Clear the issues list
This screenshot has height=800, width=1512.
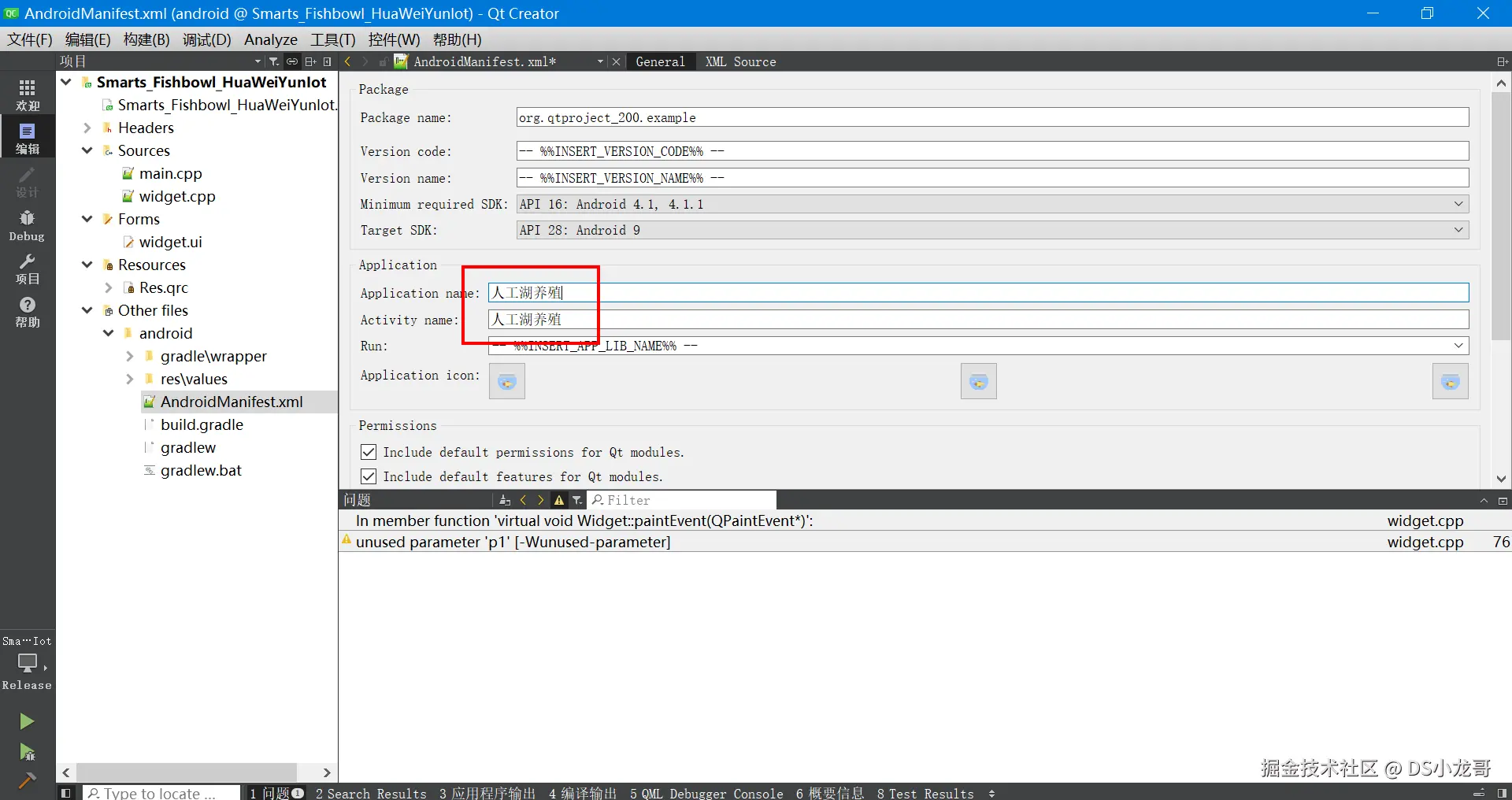(x=505, y=500)
